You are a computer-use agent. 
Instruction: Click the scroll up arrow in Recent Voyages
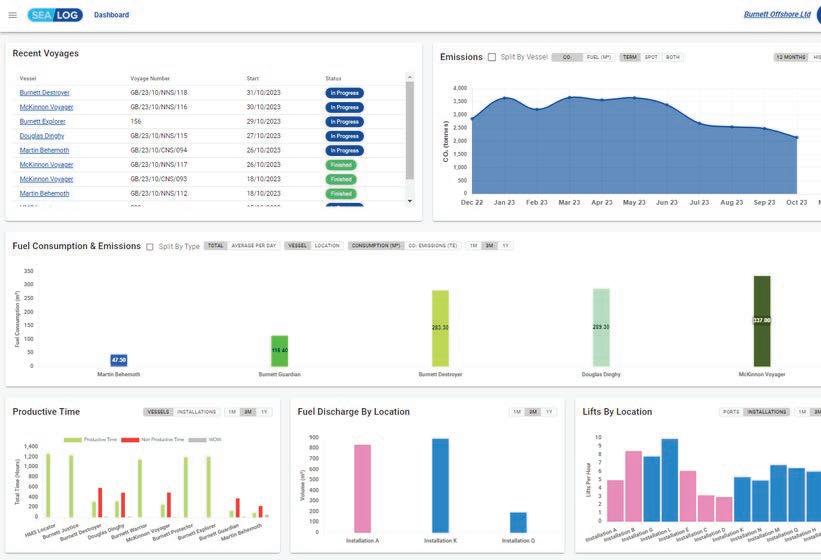409,77
